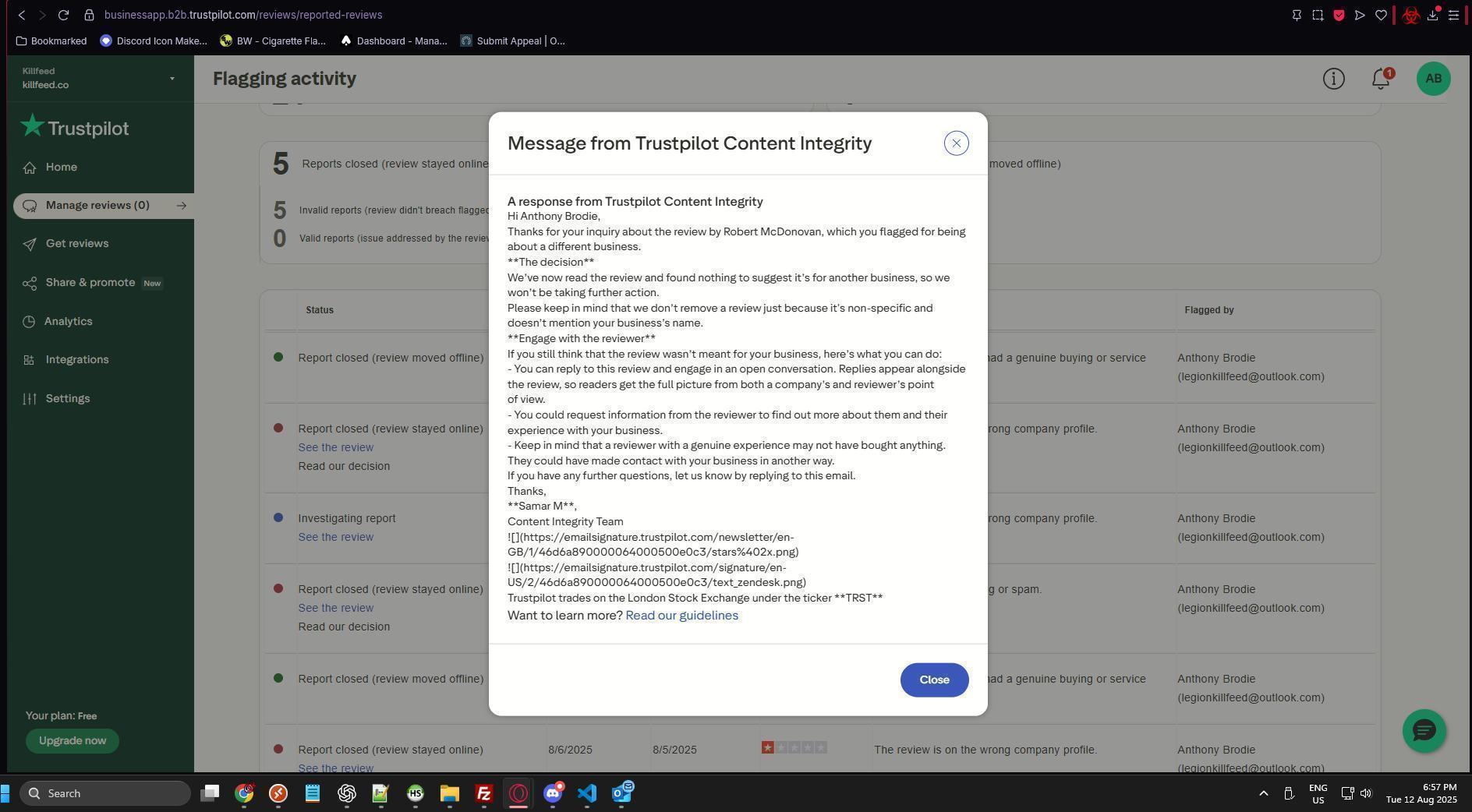Viewport: 1472px width, 812px height.
Task: Open the HS HeidiSQL taskbar icon
Action: pyautogui.click(x=416, y=793)
